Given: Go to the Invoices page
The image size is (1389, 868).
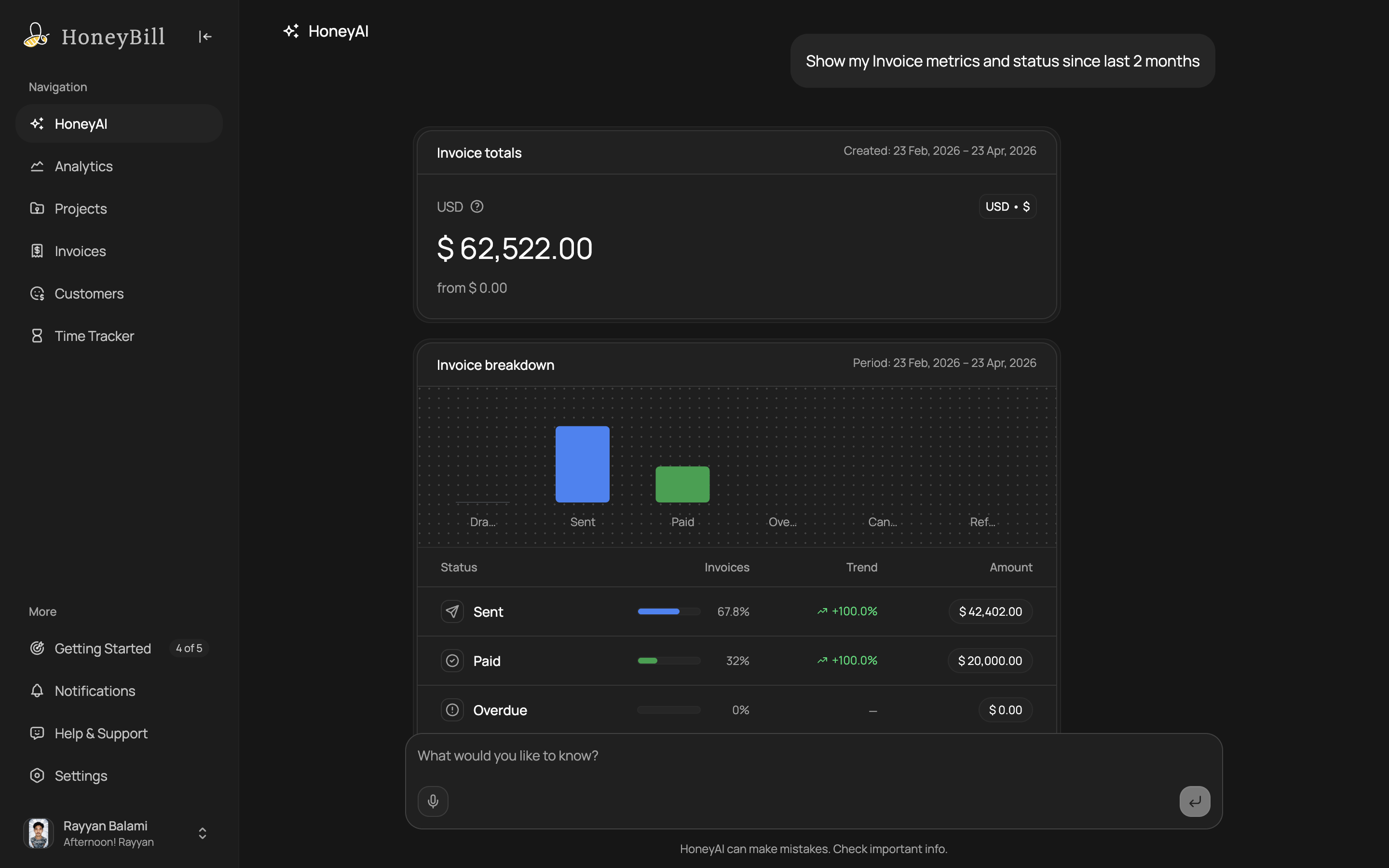Looking at the screenshot, I should (119, 251).
